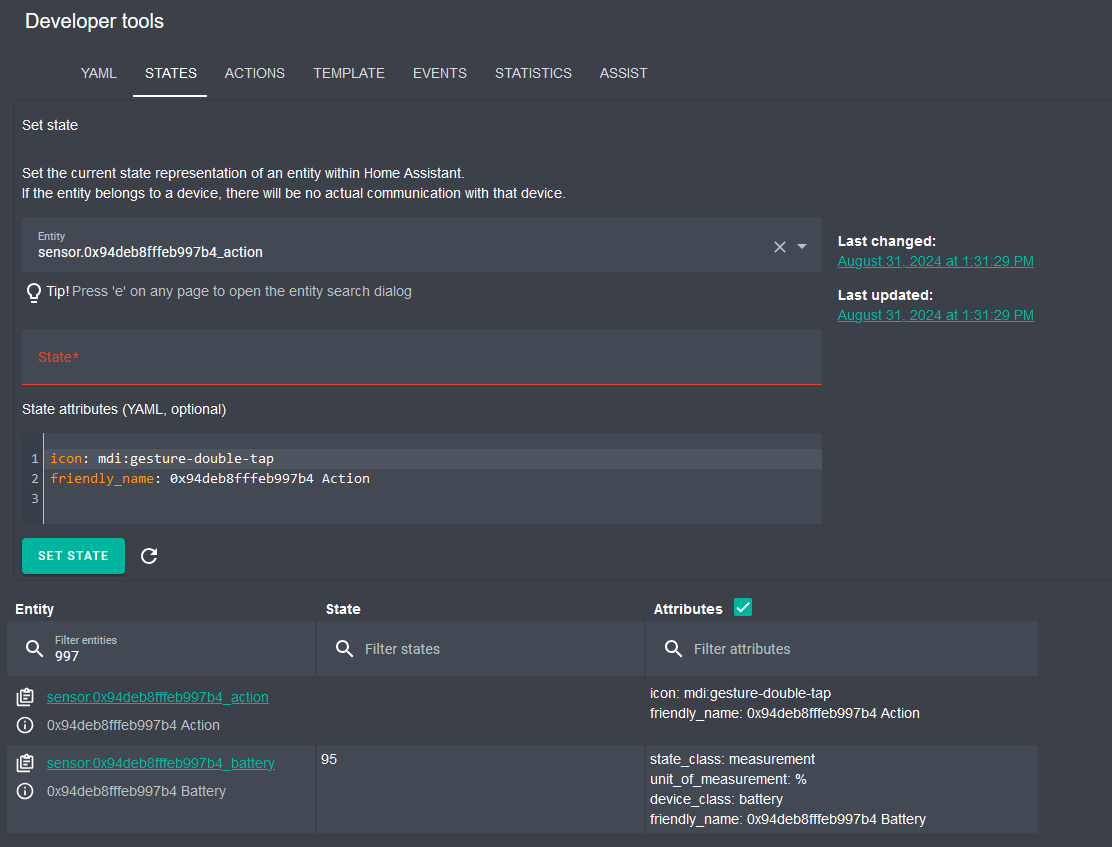Switch to the YAML tab
Viewport: 1112px width, 847px height.
click(x=99, y=73)
